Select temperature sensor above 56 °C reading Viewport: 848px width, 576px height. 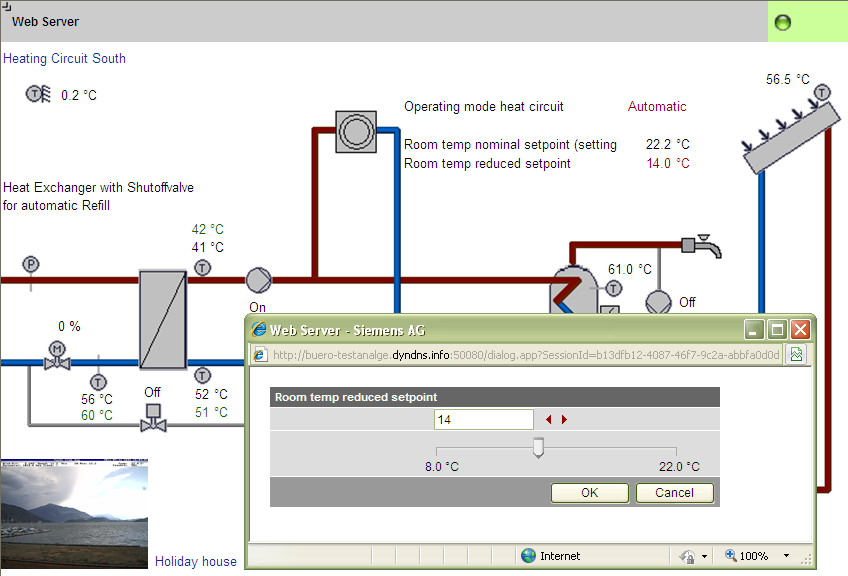point(98,382)
